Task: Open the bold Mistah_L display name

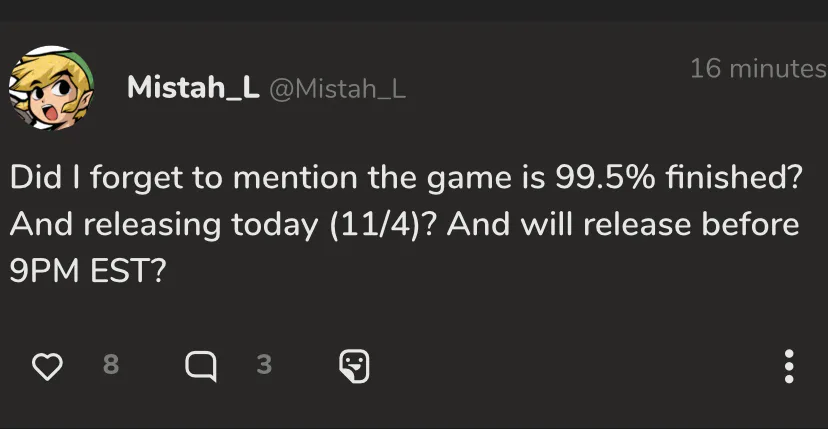Action: pos(193,88)
